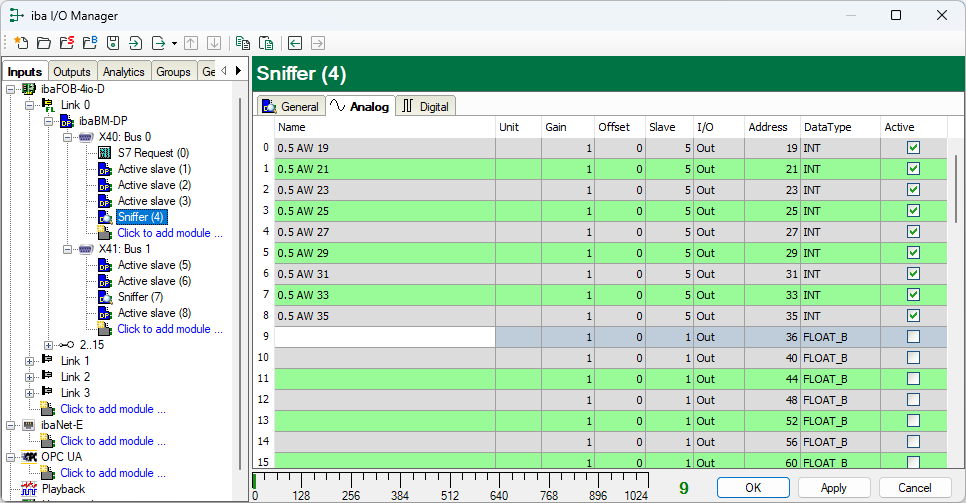Enable Active checkbox for address 36 row
Screen dimensions: 966x503
pos(912,337)
